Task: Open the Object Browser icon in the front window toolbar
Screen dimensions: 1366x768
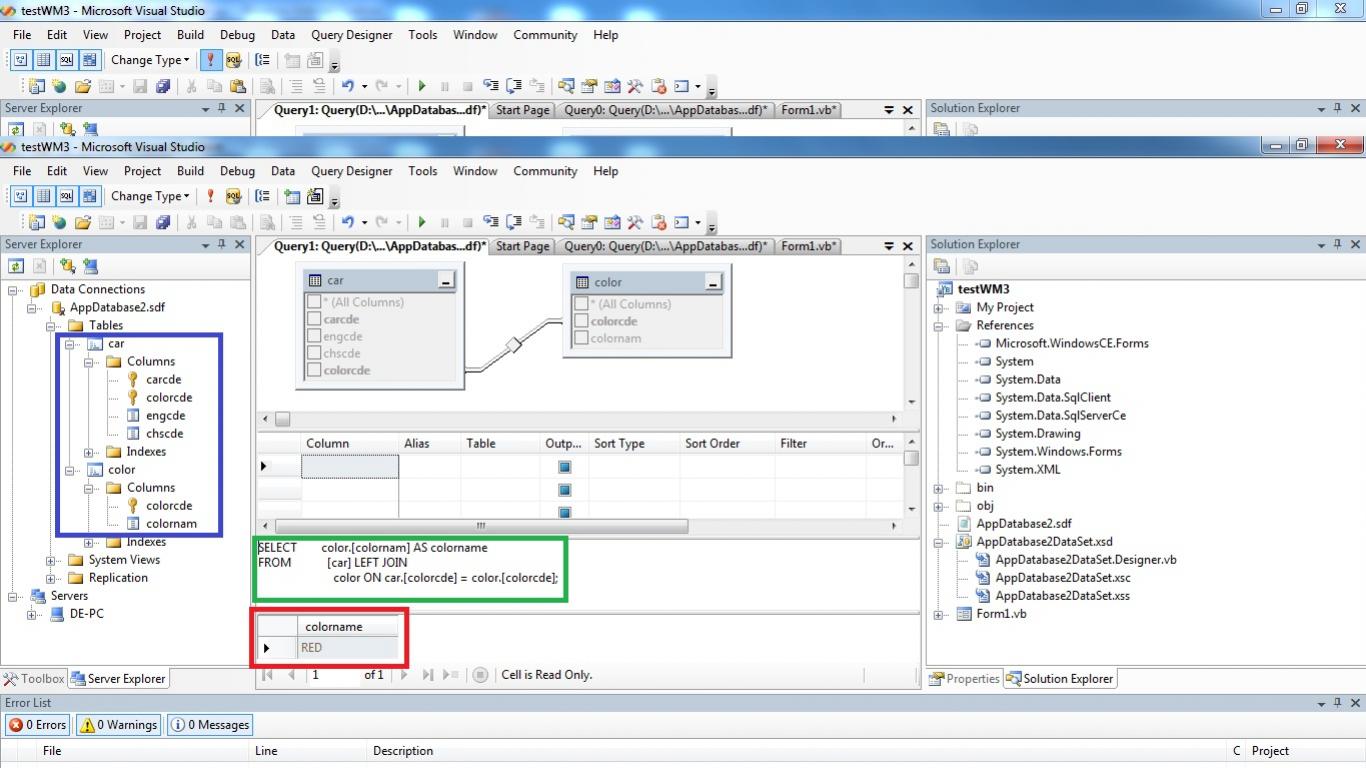Action: (612, 222)
